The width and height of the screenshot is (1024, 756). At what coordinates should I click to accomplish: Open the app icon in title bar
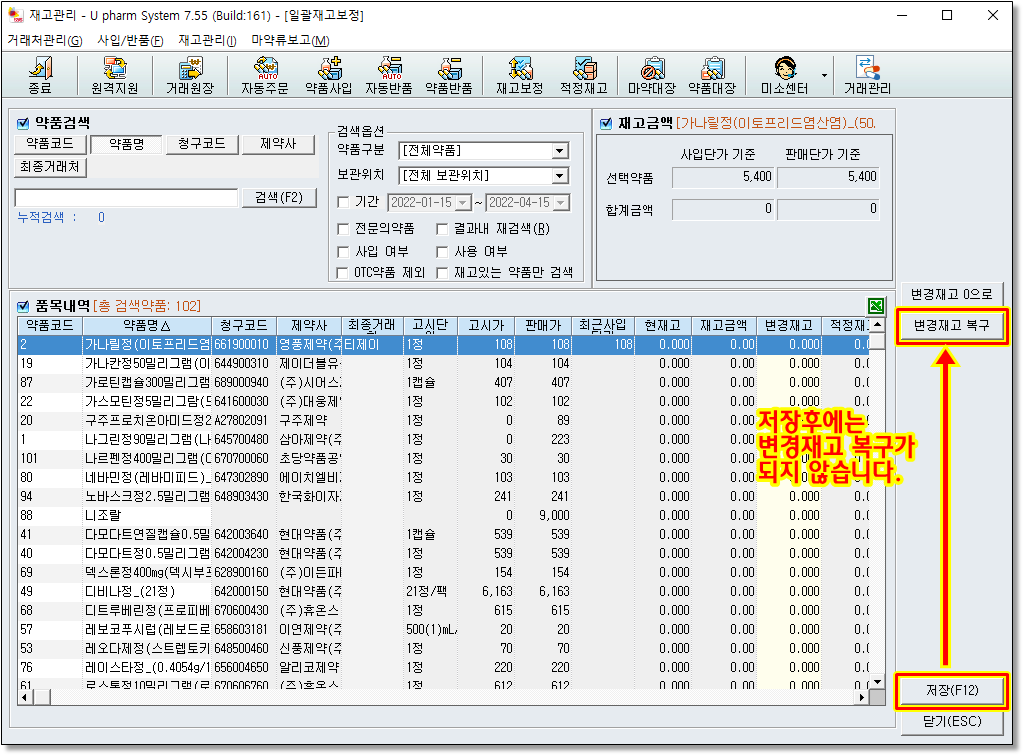(x=14, y=15)
